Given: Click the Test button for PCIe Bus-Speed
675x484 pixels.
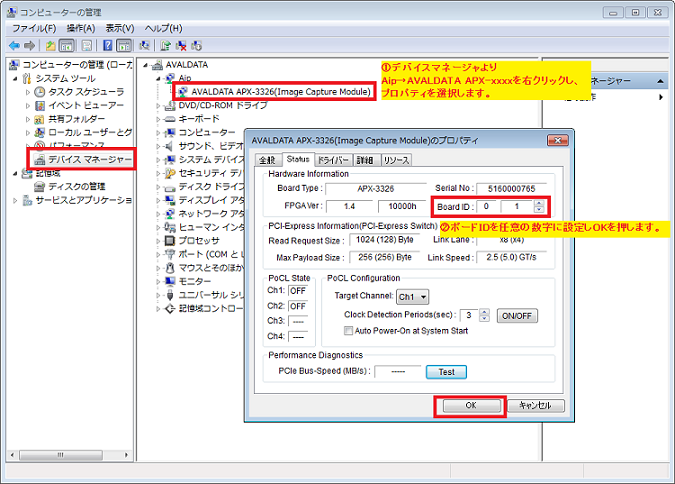Looking at the screenshot, I should click(x=446, y=372).
